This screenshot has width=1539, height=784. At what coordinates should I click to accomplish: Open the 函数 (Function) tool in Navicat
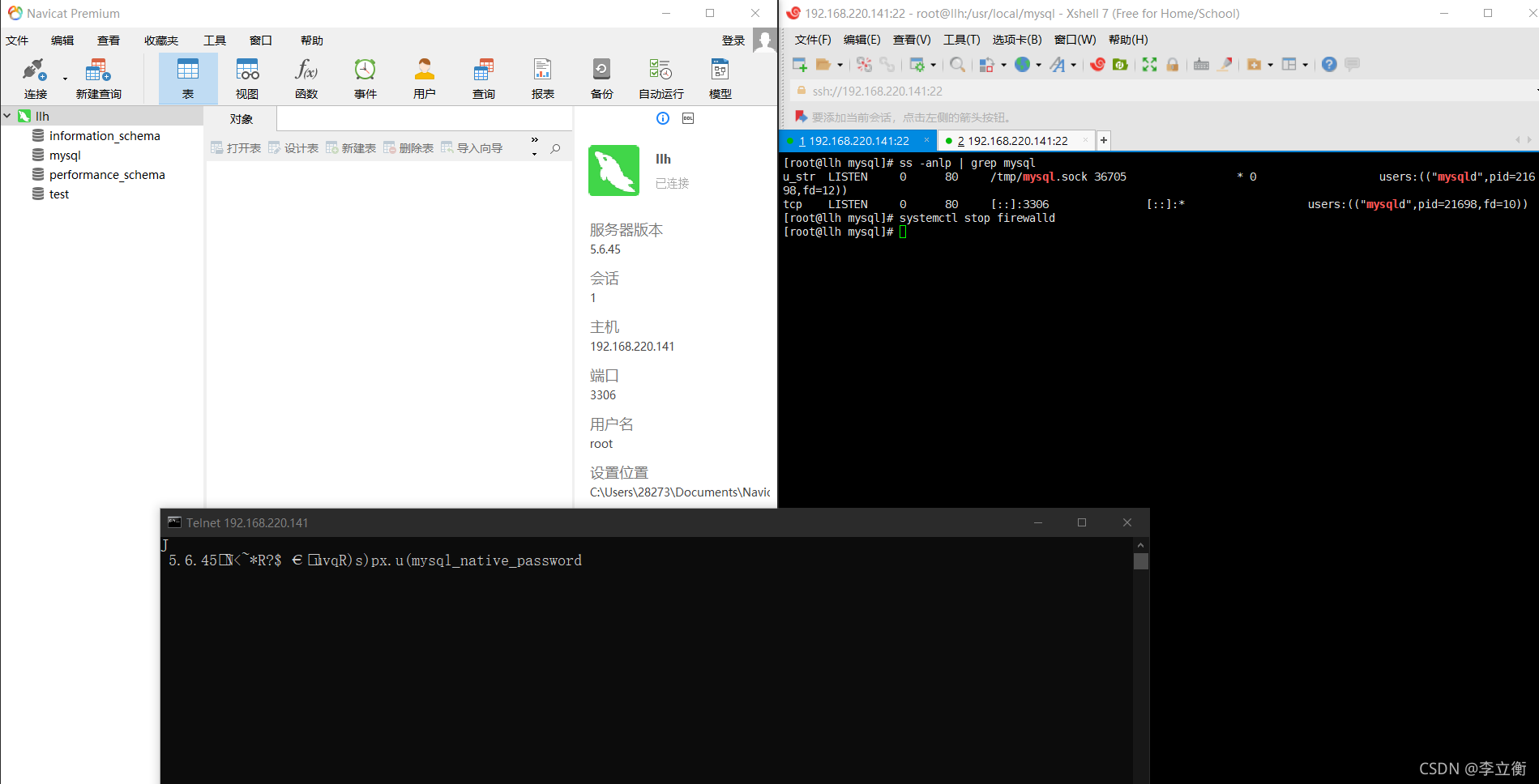coord(306,79)
